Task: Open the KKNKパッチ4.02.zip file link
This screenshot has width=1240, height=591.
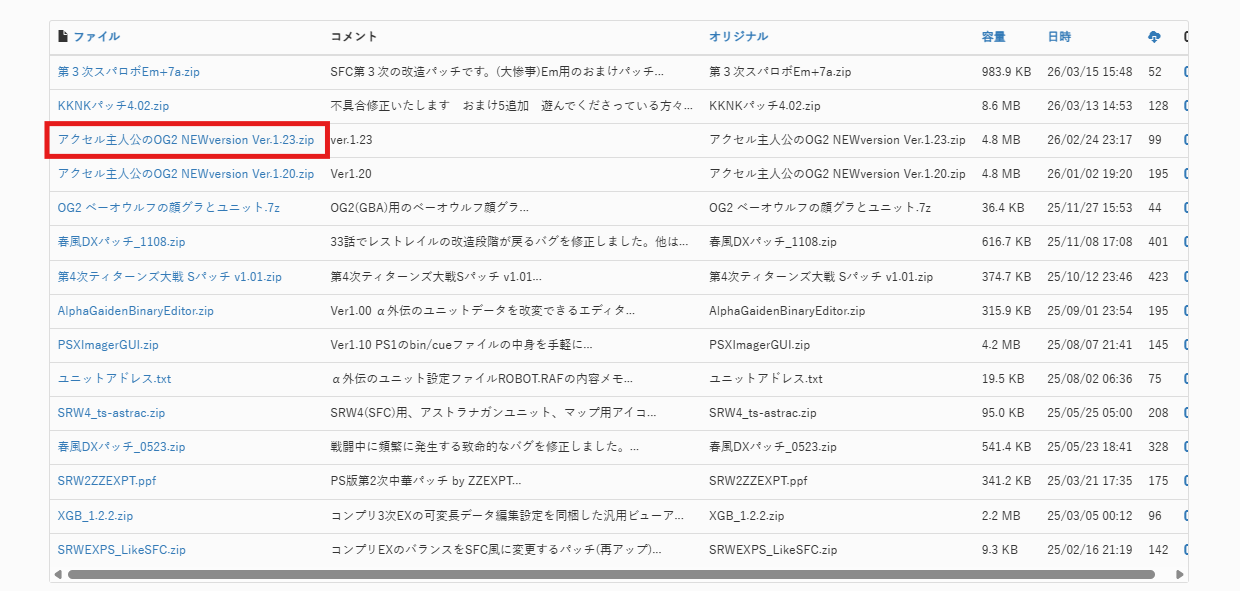Action: [113, 105]
